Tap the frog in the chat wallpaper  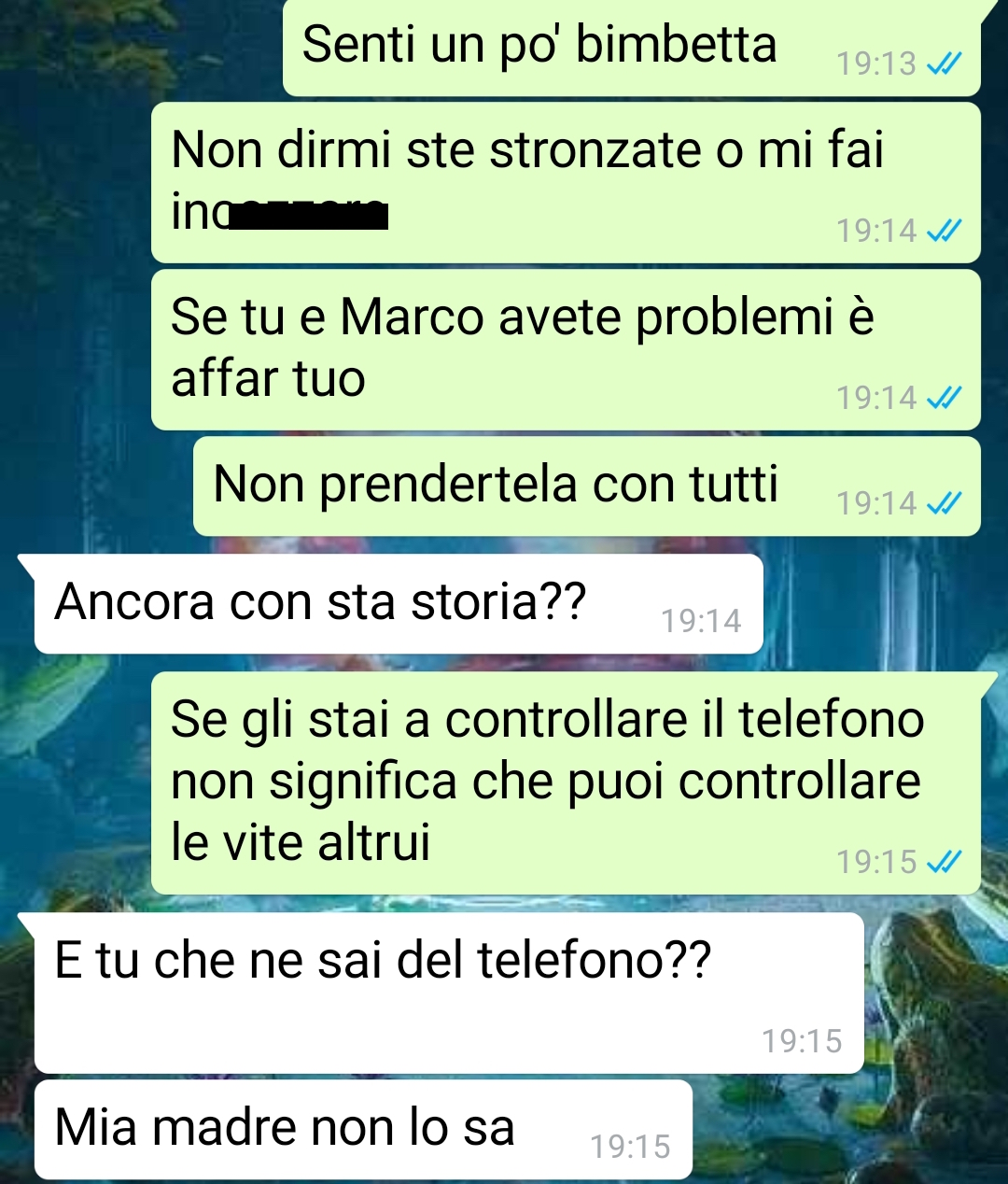click(938, 1008)
